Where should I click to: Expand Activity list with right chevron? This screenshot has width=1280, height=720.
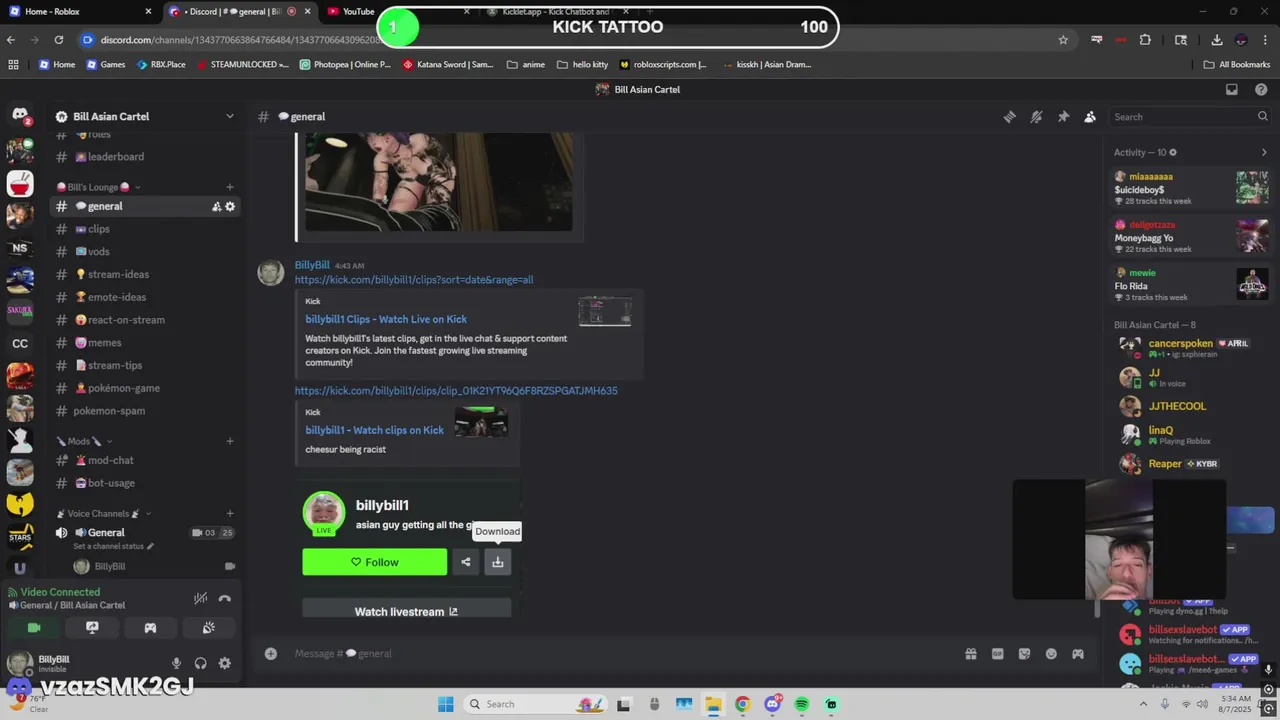click(x=1264, y=152)
